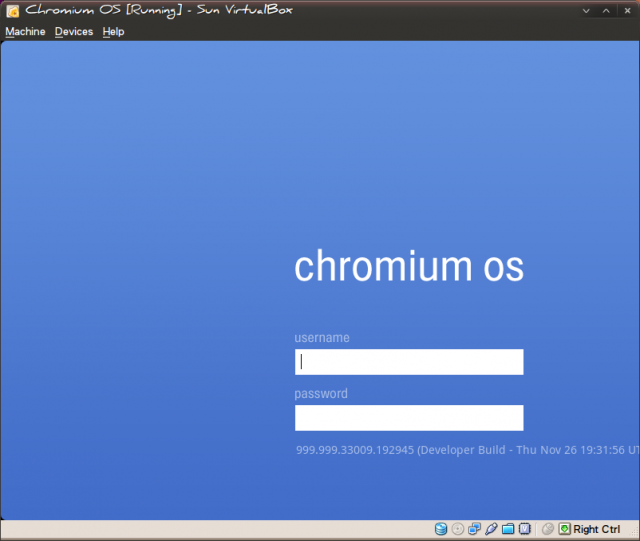Focus the username input field
Screen dimensions: 640x541
tap(409, 362)
